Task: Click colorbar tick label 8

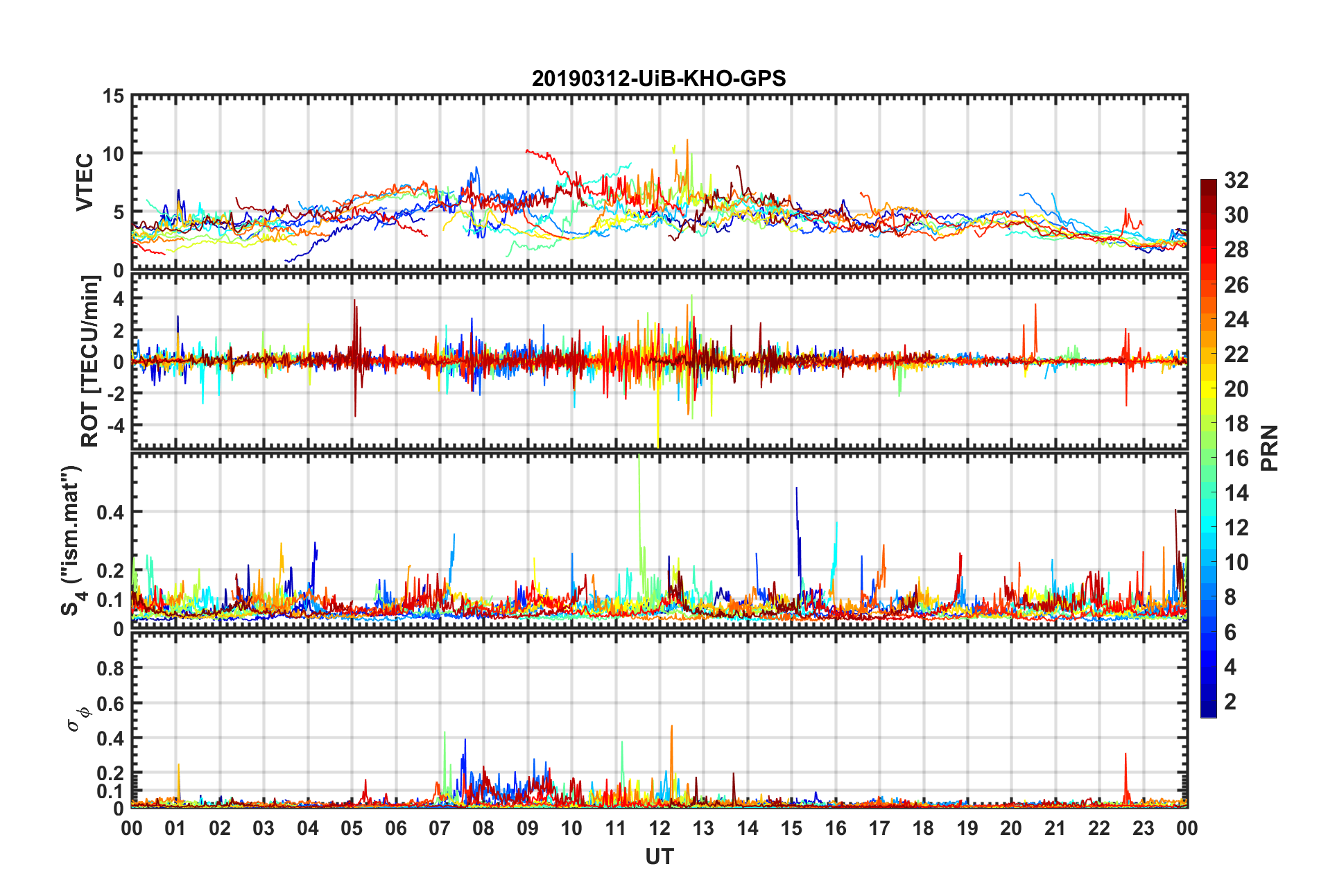Action: pos(1230,597)
